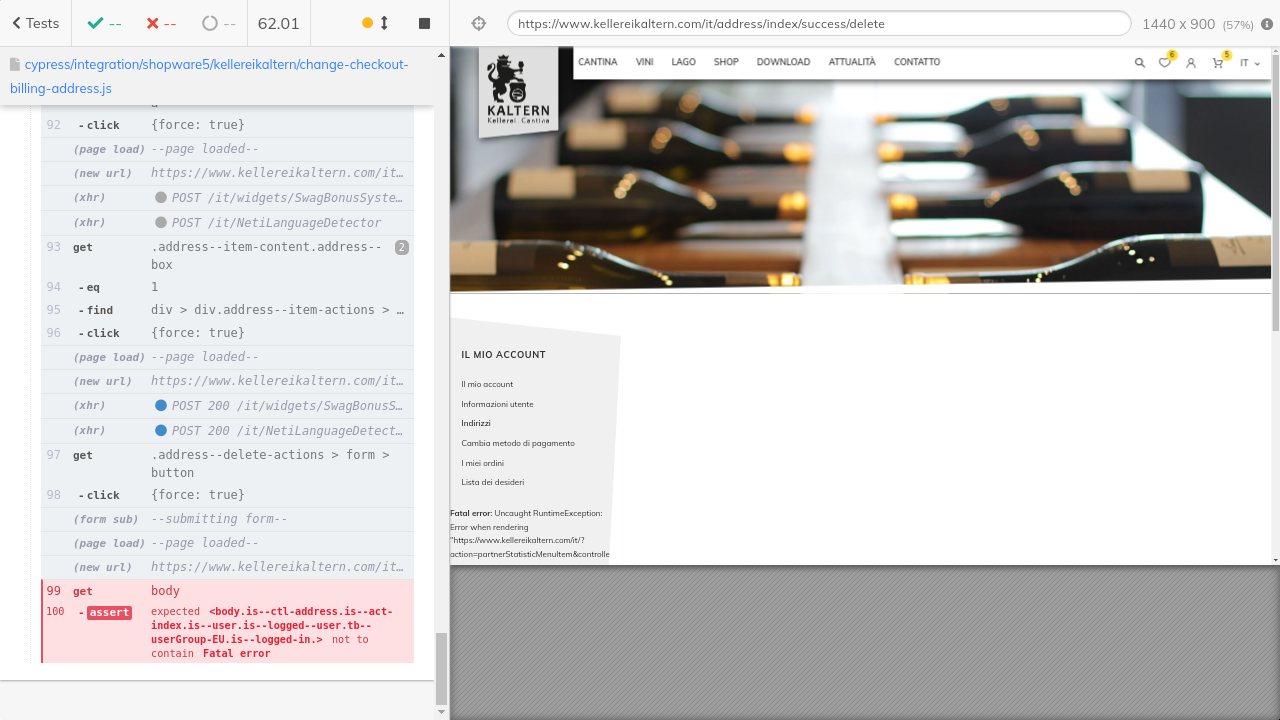Go back to the Tests list
This screenshot has width=1280, height=720.
pos(35,23)
